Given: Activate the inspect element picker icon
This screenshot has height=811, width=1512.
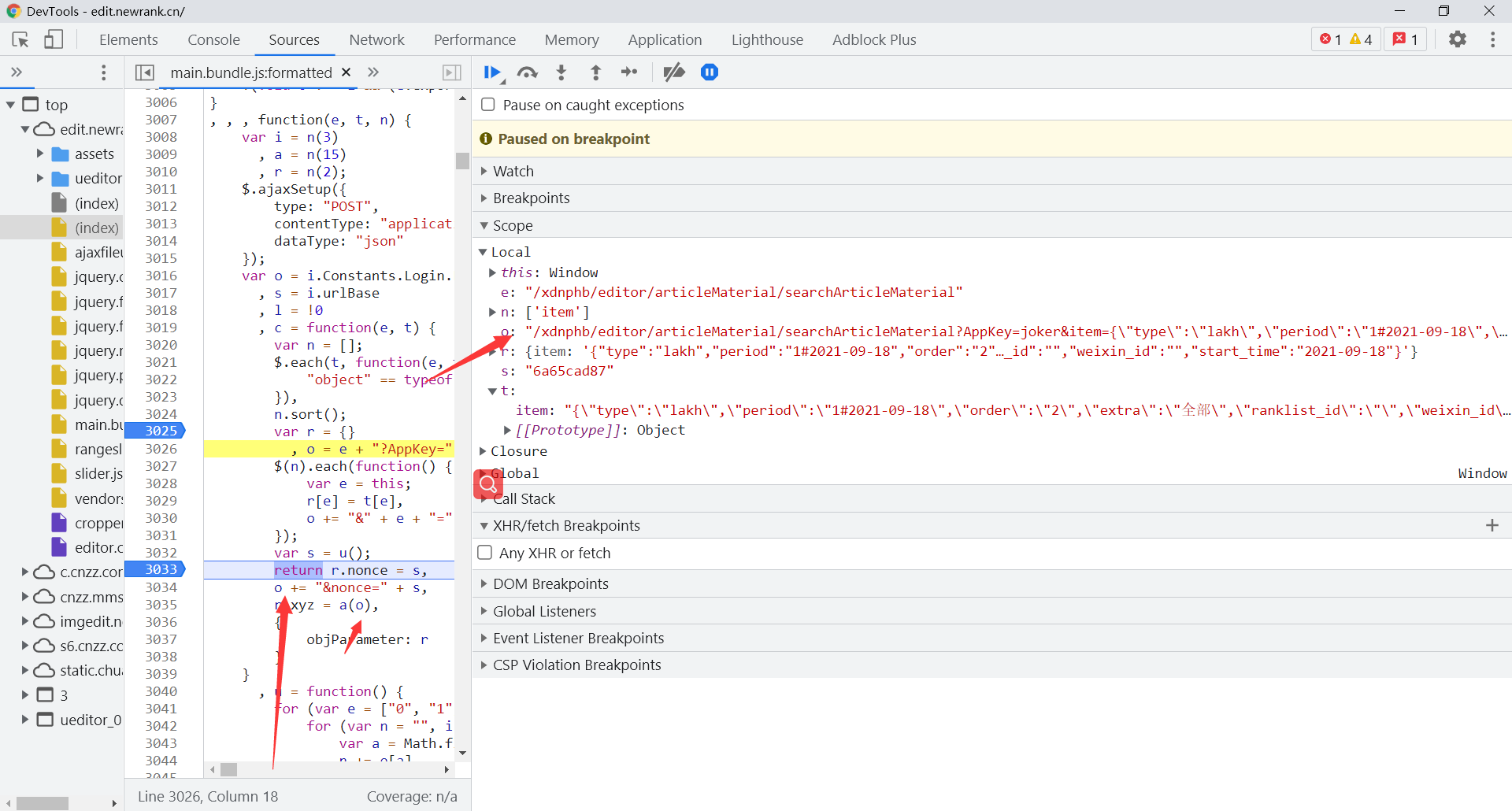Looking at the screenshot, I should pyautogui.click(x=20, y=39).
